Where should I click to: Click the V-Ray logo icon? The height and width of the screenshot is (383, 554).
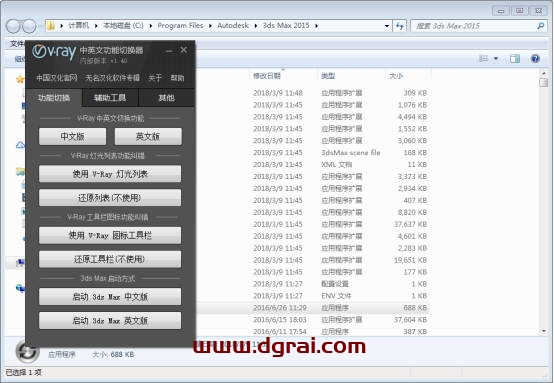pyautogui.click(x=54, y=53)
